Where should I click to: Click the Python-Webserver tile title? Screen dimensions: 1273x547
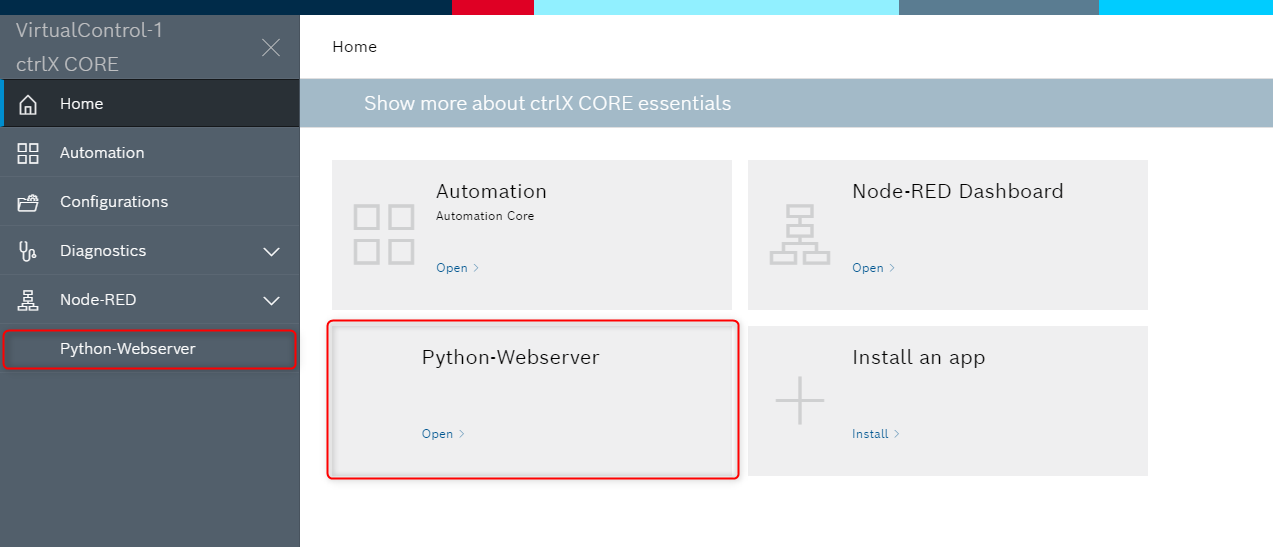point(510,358)
